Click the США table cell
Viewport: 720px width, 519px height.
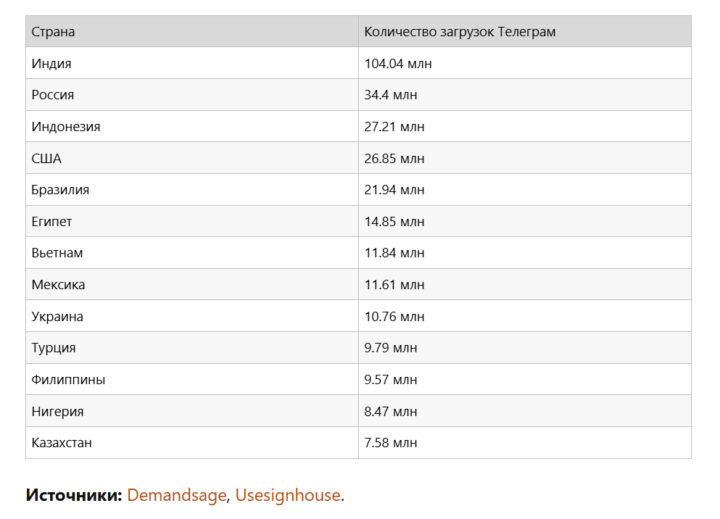[x=47, y=158]
